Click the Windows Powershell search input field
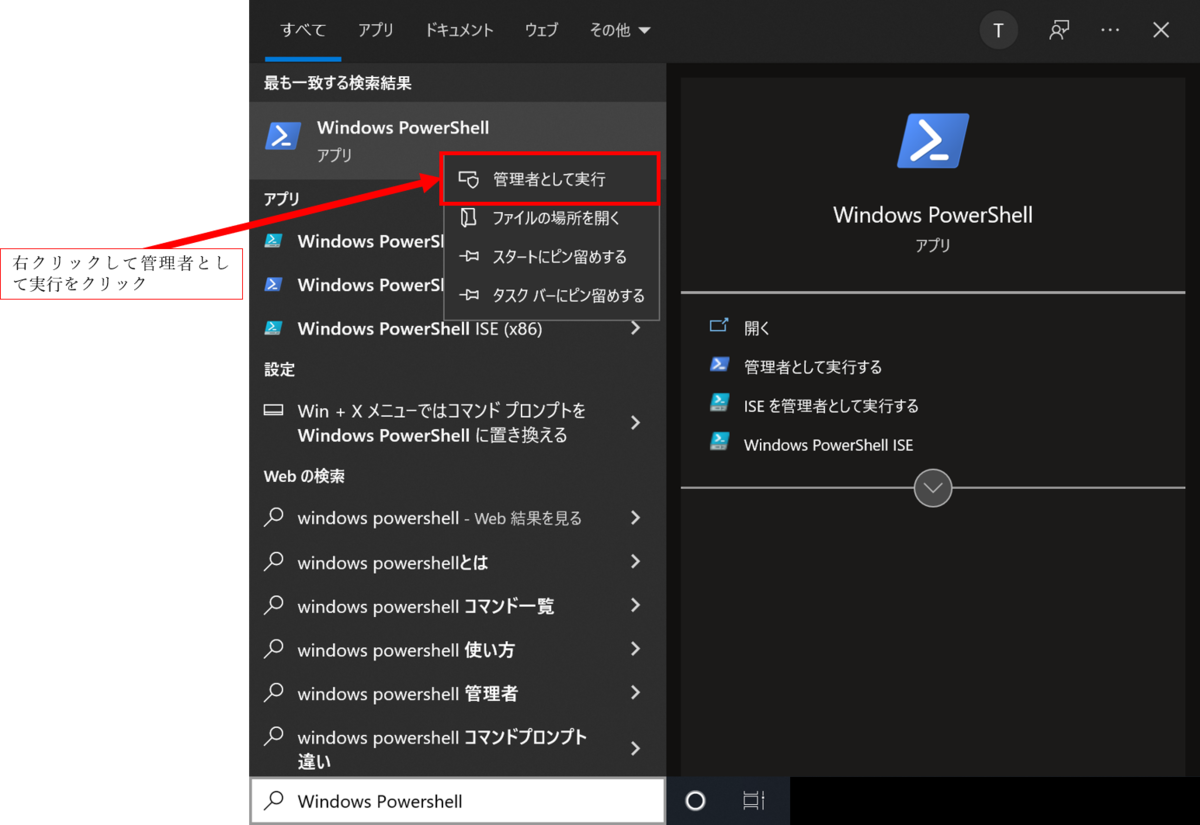Image resolution: width=1200 pixels, height=825 pixels. [457, 801]
